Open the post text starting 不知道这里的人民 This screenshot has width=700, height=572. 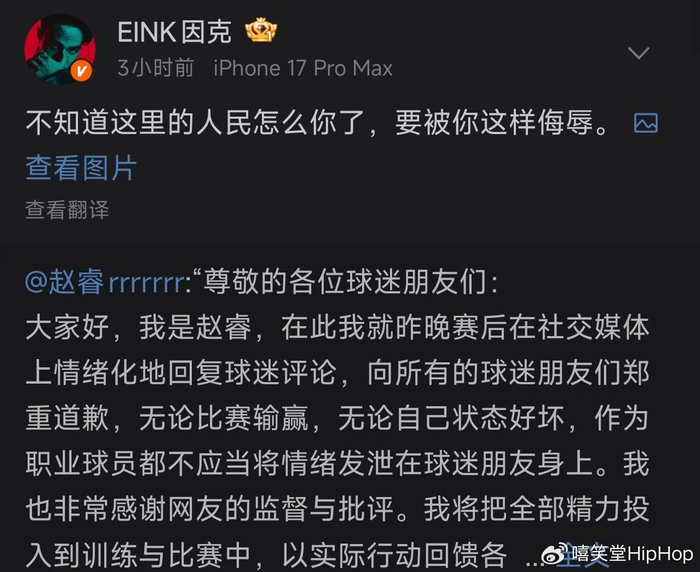click(x=316, y=124)
